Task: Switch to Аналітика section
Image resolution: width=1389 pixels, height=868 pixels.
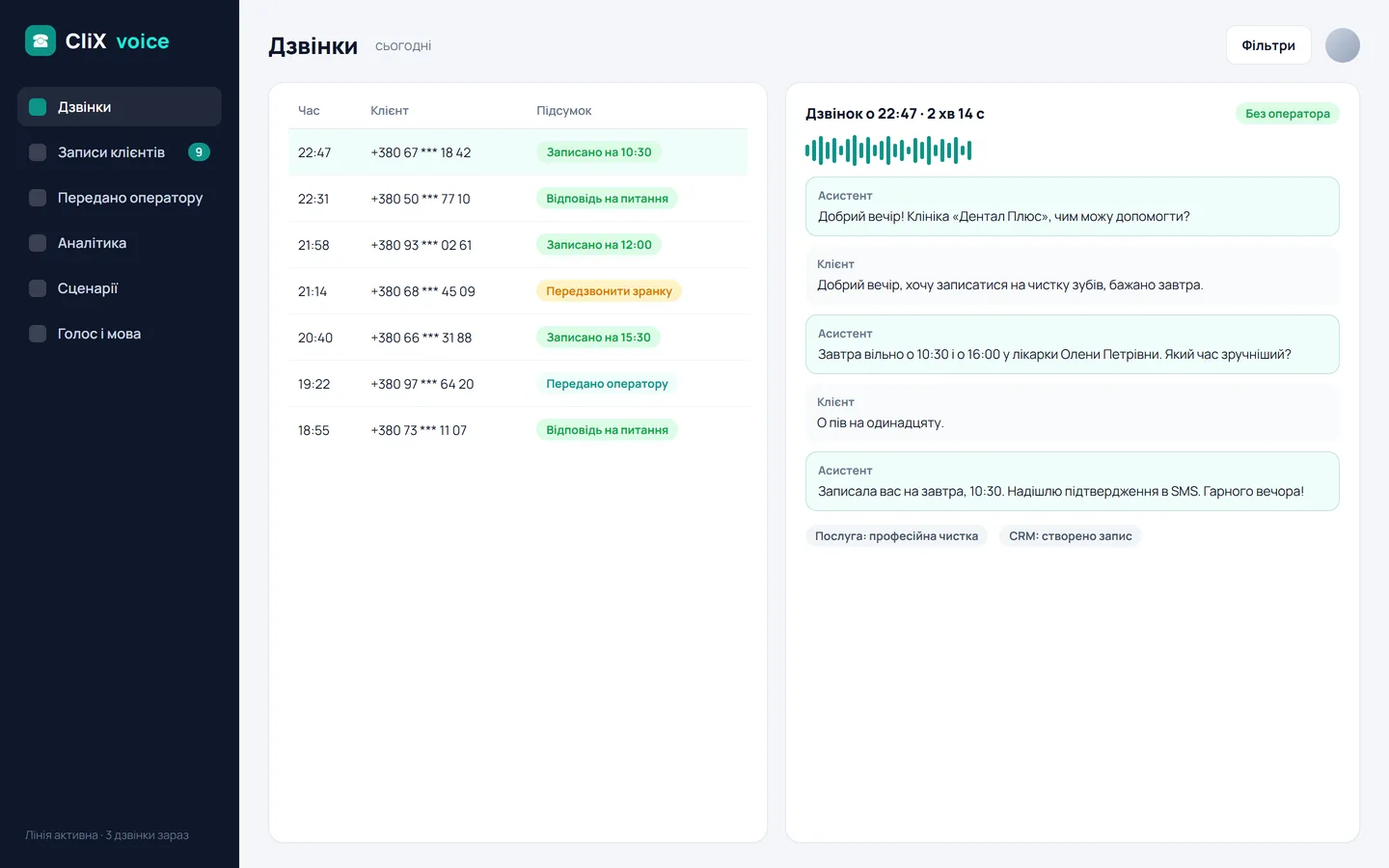Action: [120, 243]
